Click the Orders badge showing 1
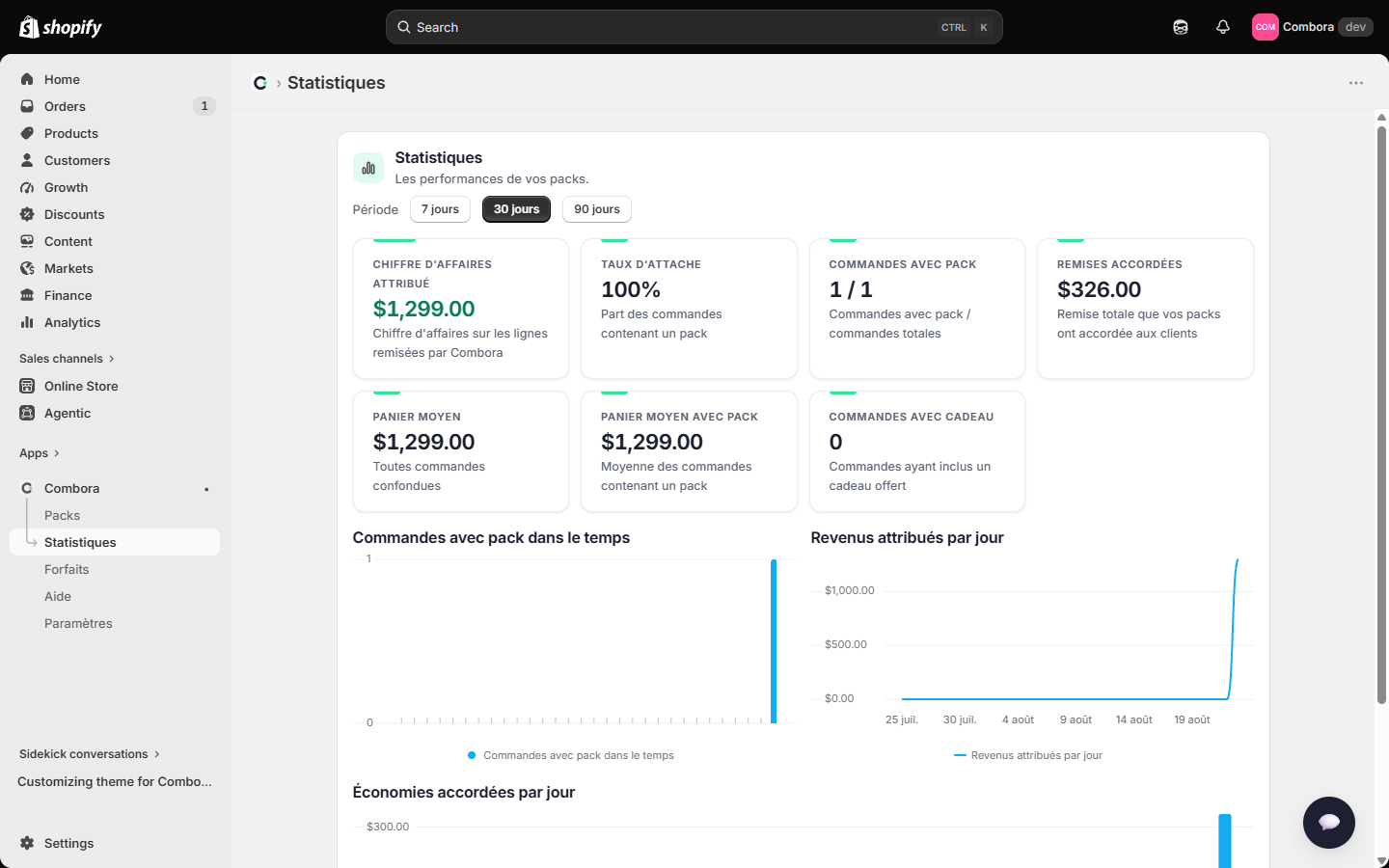This screenshot has width=1389, height=868. 204,106
